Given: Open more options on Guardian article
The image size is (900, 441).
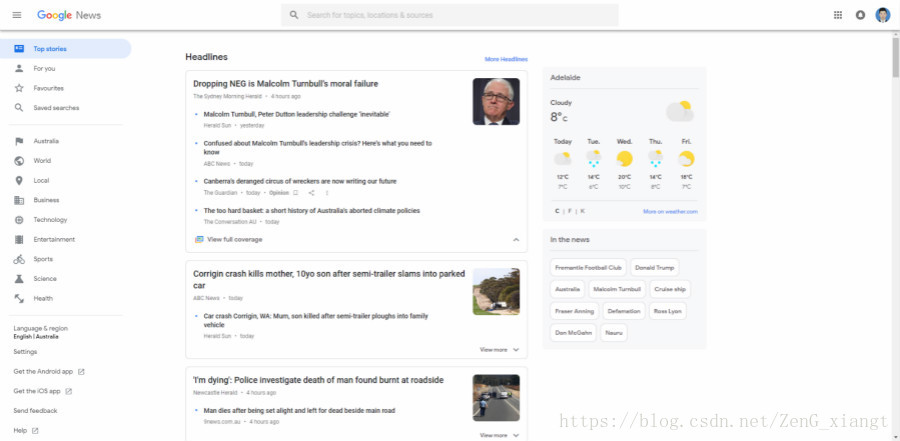Looking at the screenshot, I should tap(327, 193).
